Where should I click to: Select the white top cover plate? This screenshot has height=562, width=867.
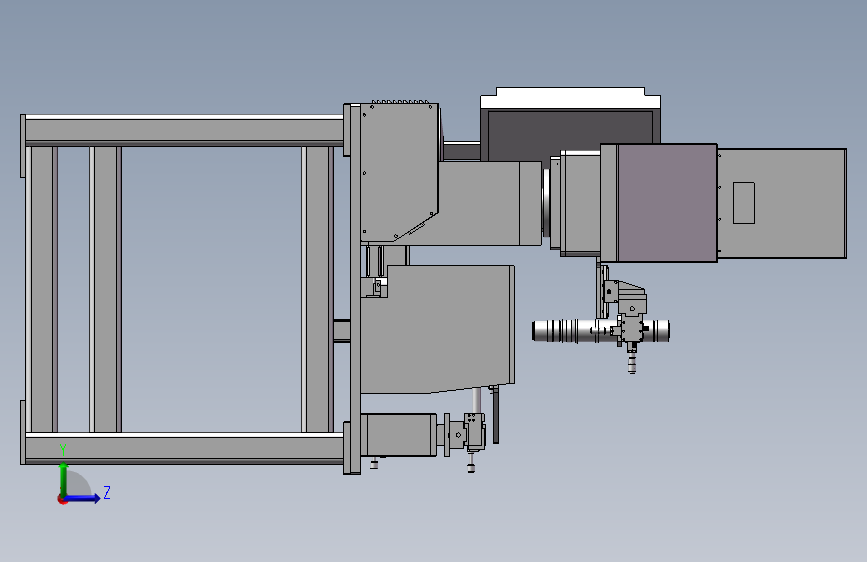coord(570,98)
